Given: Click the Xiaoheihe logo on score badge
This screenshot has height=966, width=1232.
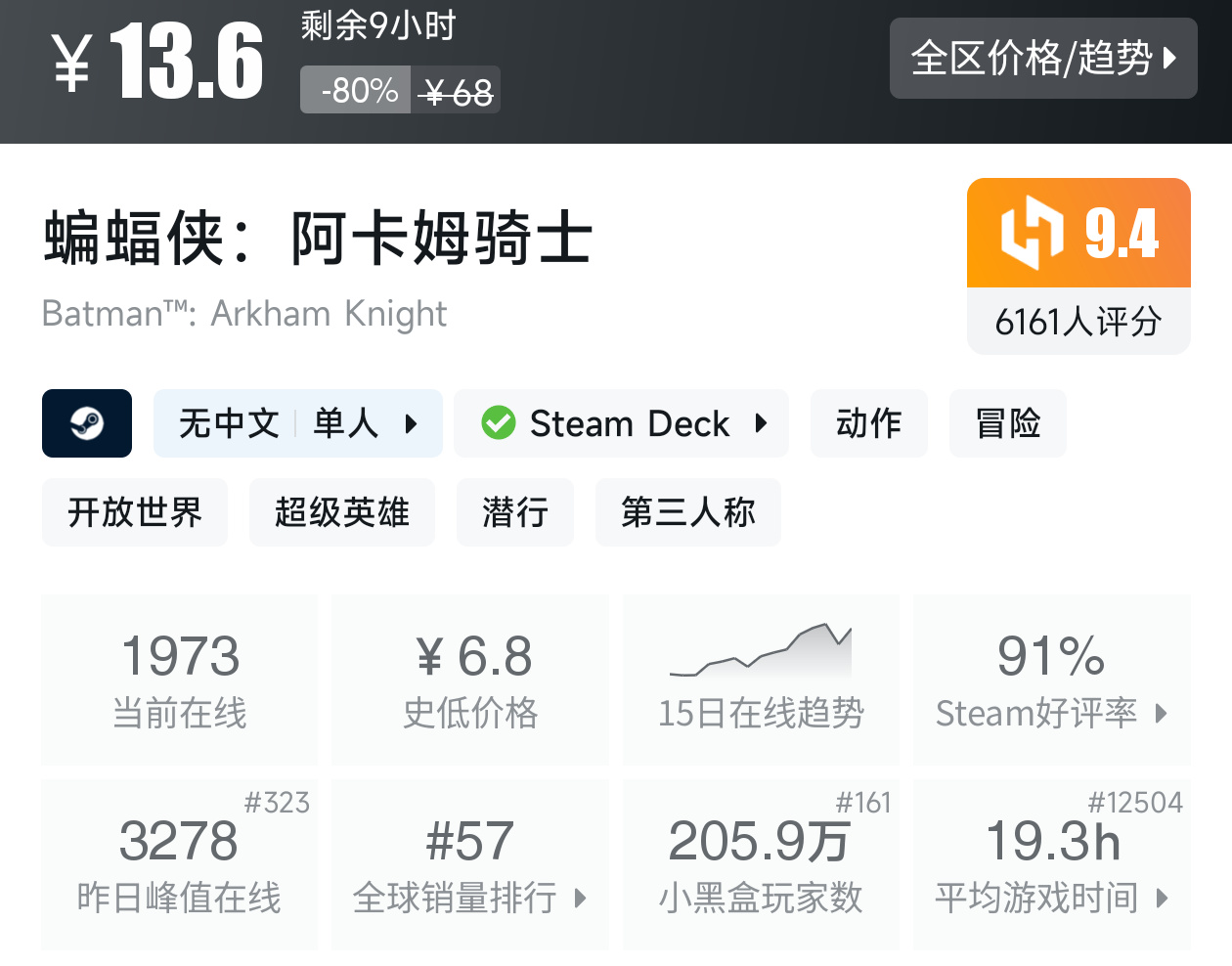Looking at the screenshot, I should coord(1032,233).
